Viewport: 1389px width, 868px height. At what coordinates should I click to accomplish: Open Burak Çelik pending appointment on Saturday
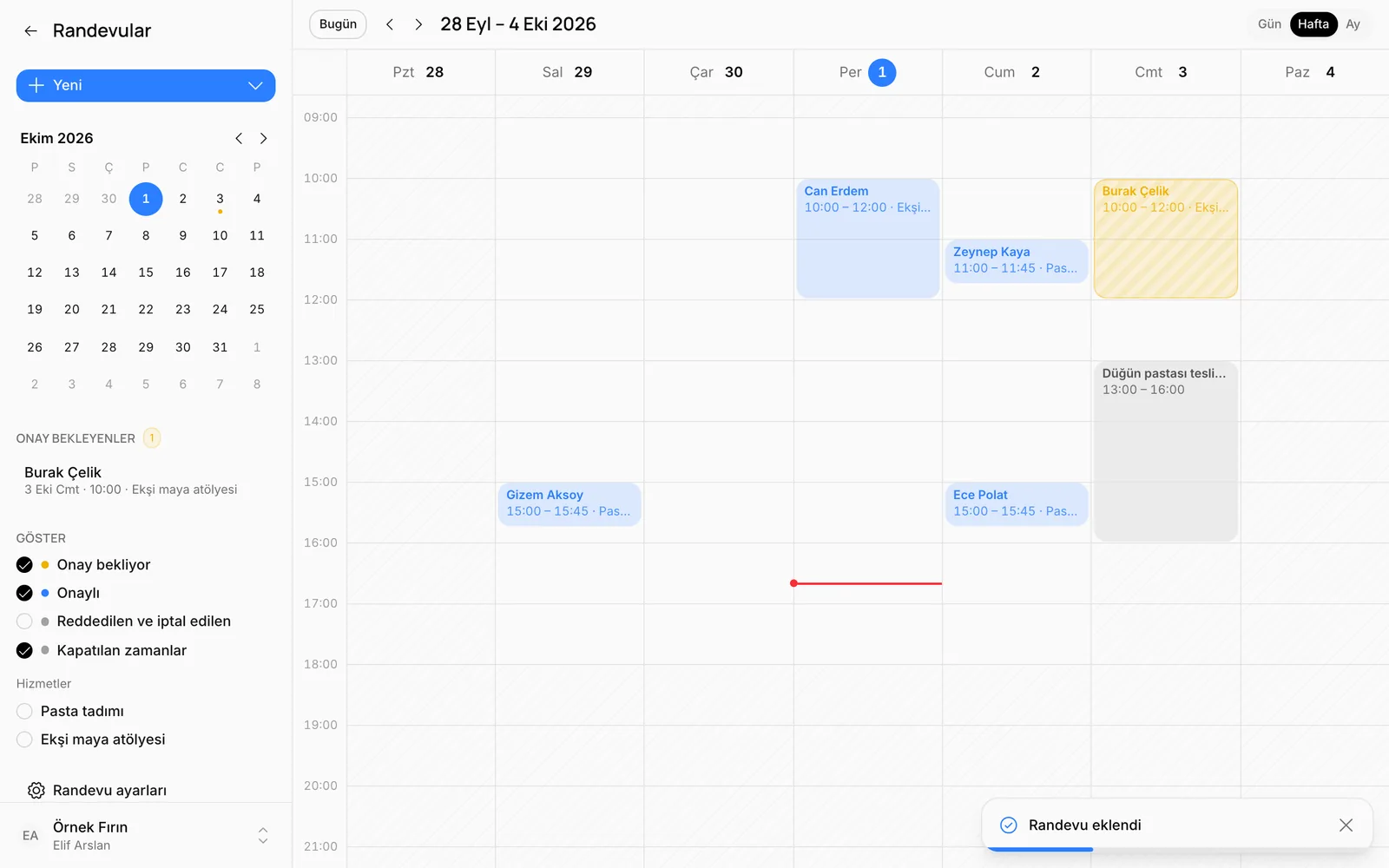1166,238
